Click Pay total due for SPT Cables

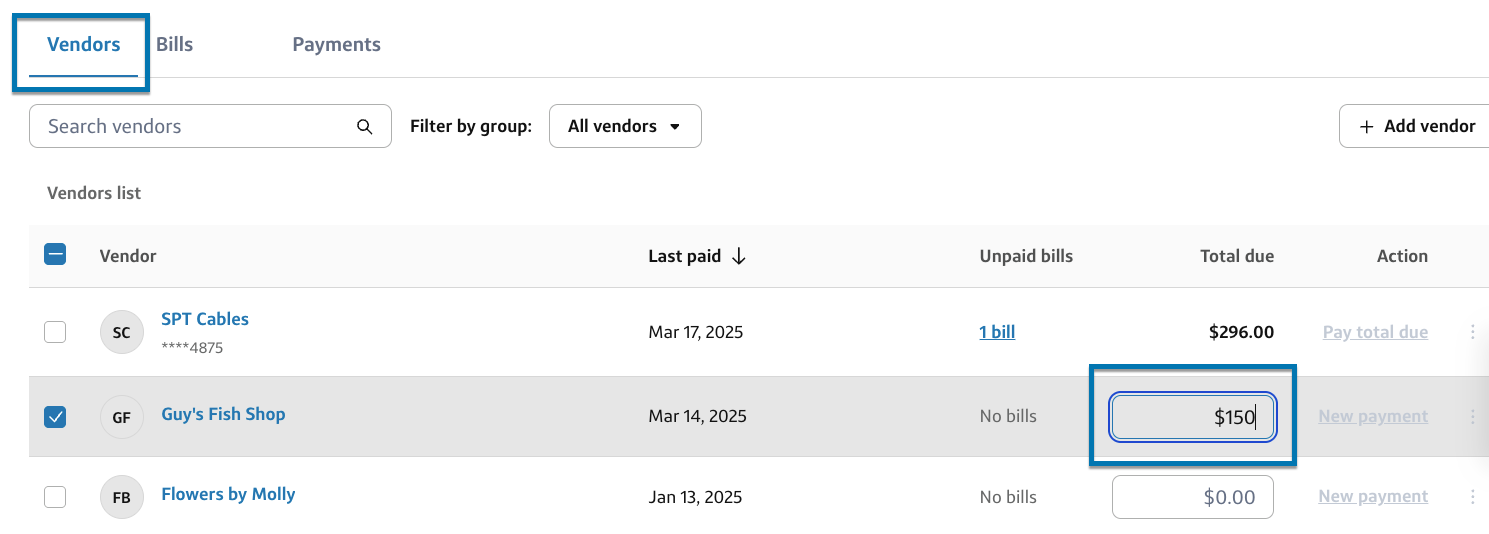(1375, 332)
